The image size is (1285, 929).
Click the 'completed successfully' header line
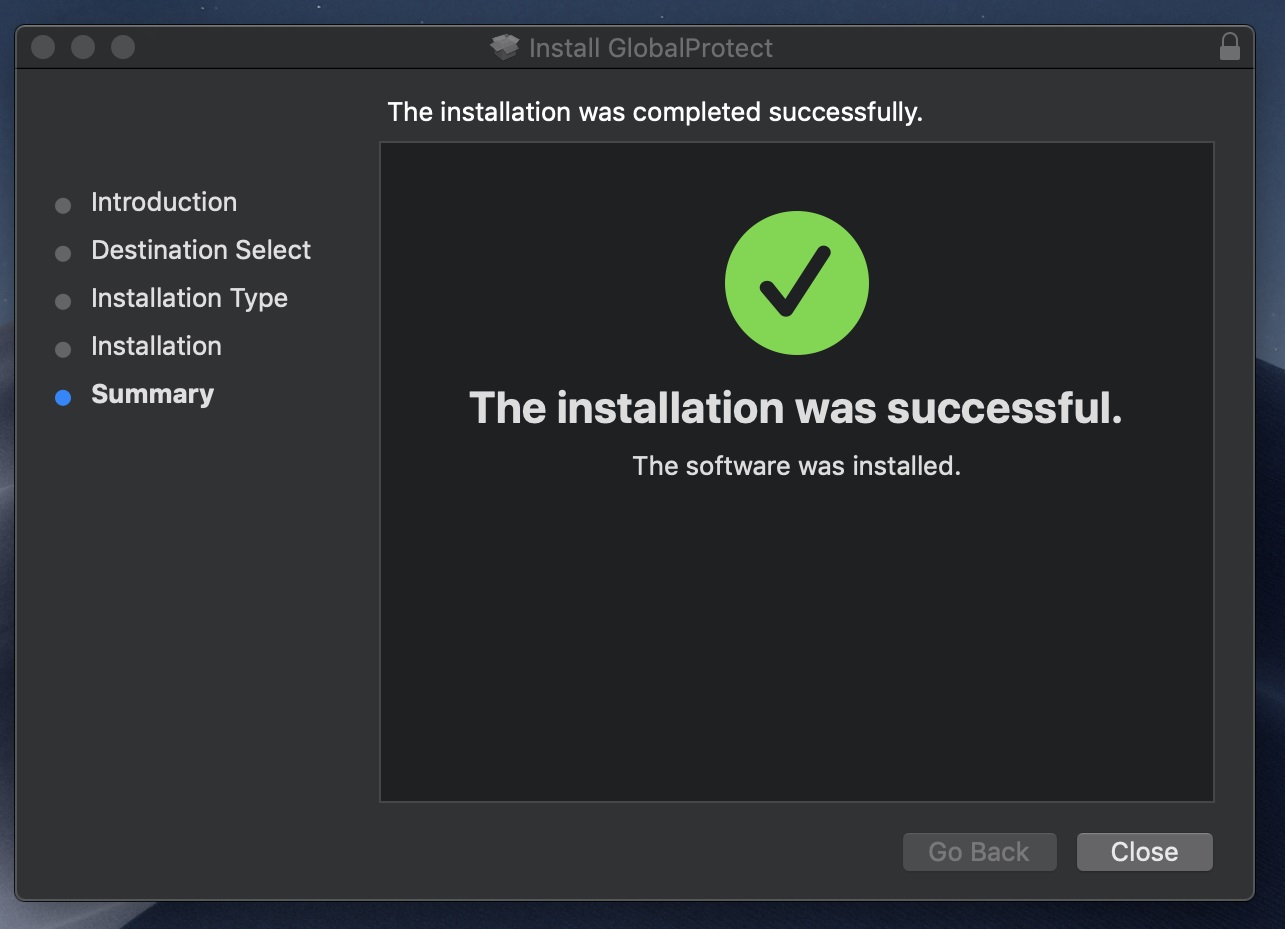point(655,112)
